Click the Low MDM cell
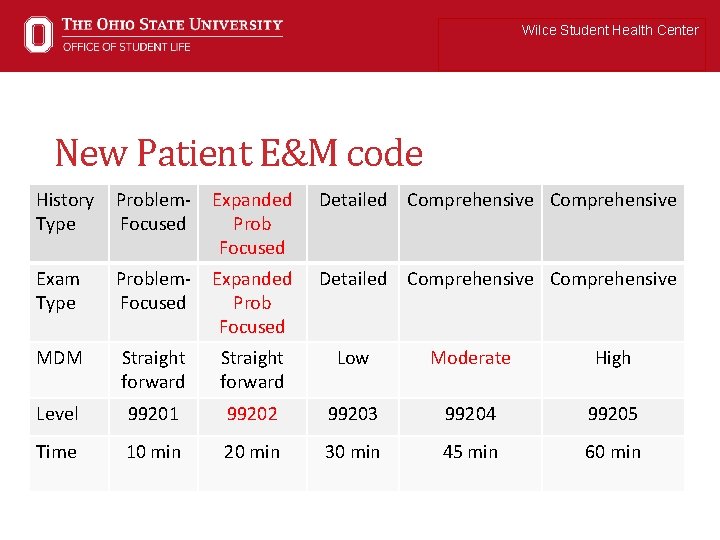 [x=353, y=370]
